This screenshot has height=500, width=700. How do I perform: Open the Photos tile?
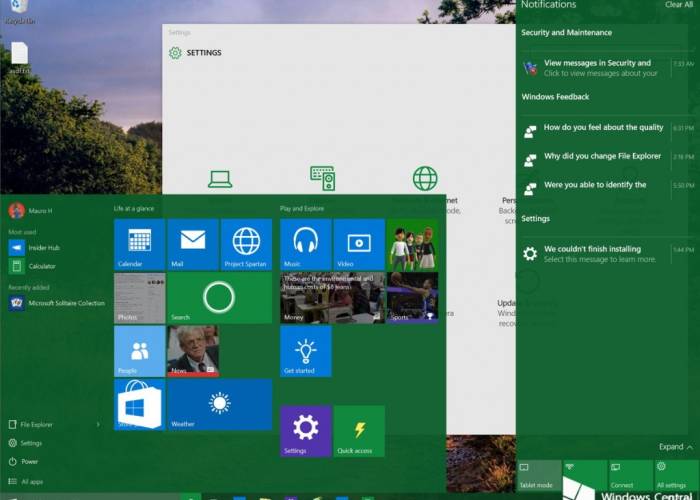(139, 298)
